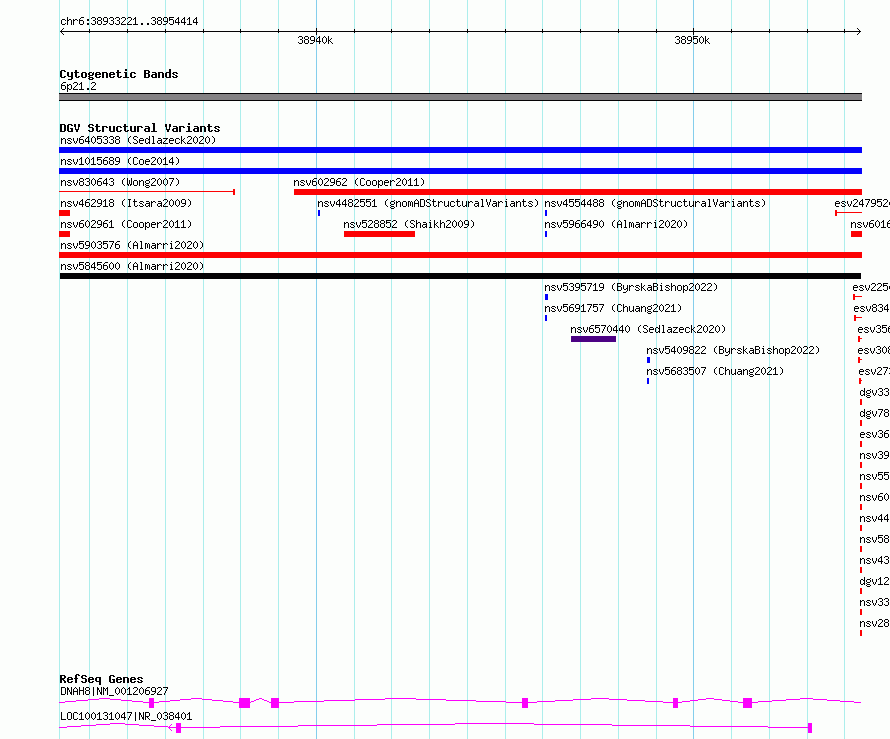Click the 6p21.2 cytogenetic band bar
890x739 pixels.
click(460, 97)
